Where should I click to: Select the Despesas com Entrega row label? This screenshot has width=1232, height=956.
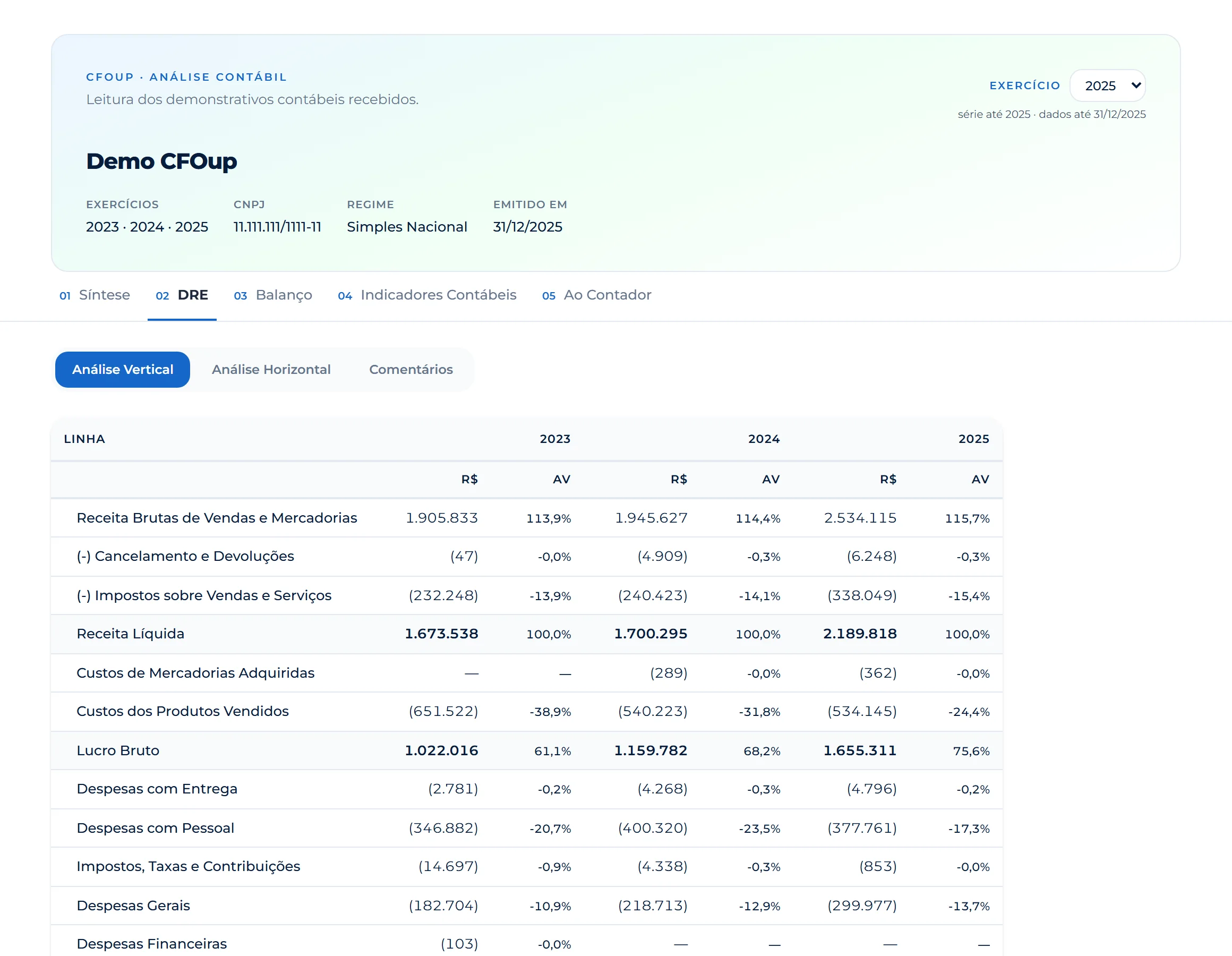(x=157, y=789)
